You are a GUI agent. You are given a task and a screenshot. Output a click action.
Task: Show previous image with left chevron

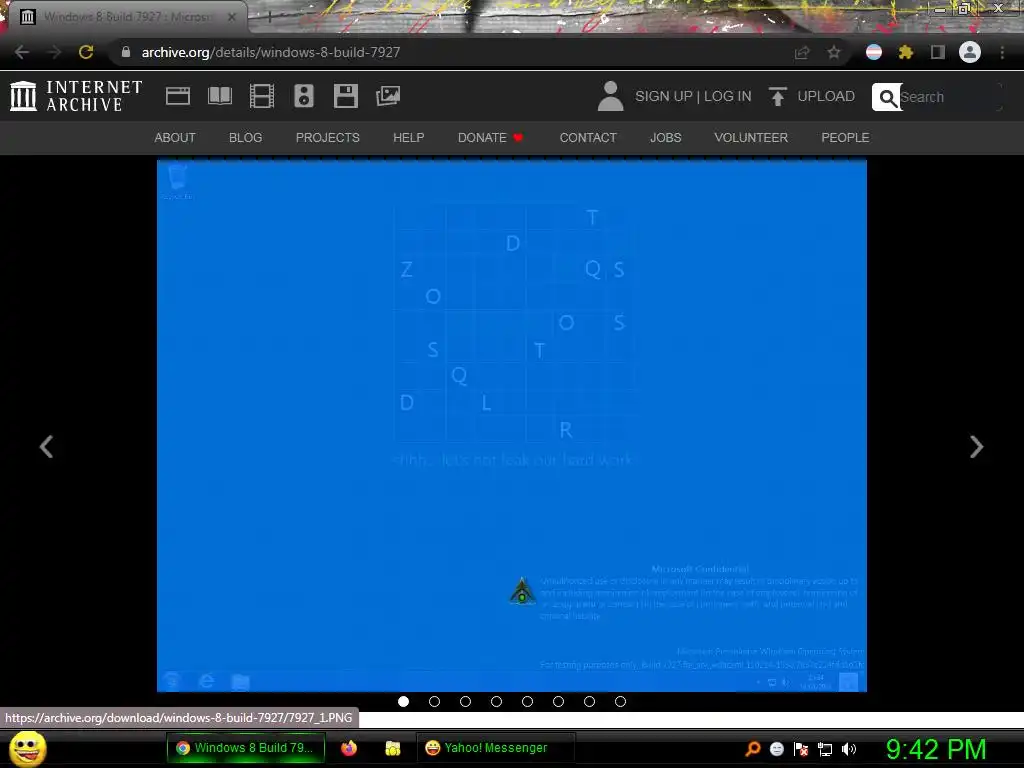pos(46,447)
